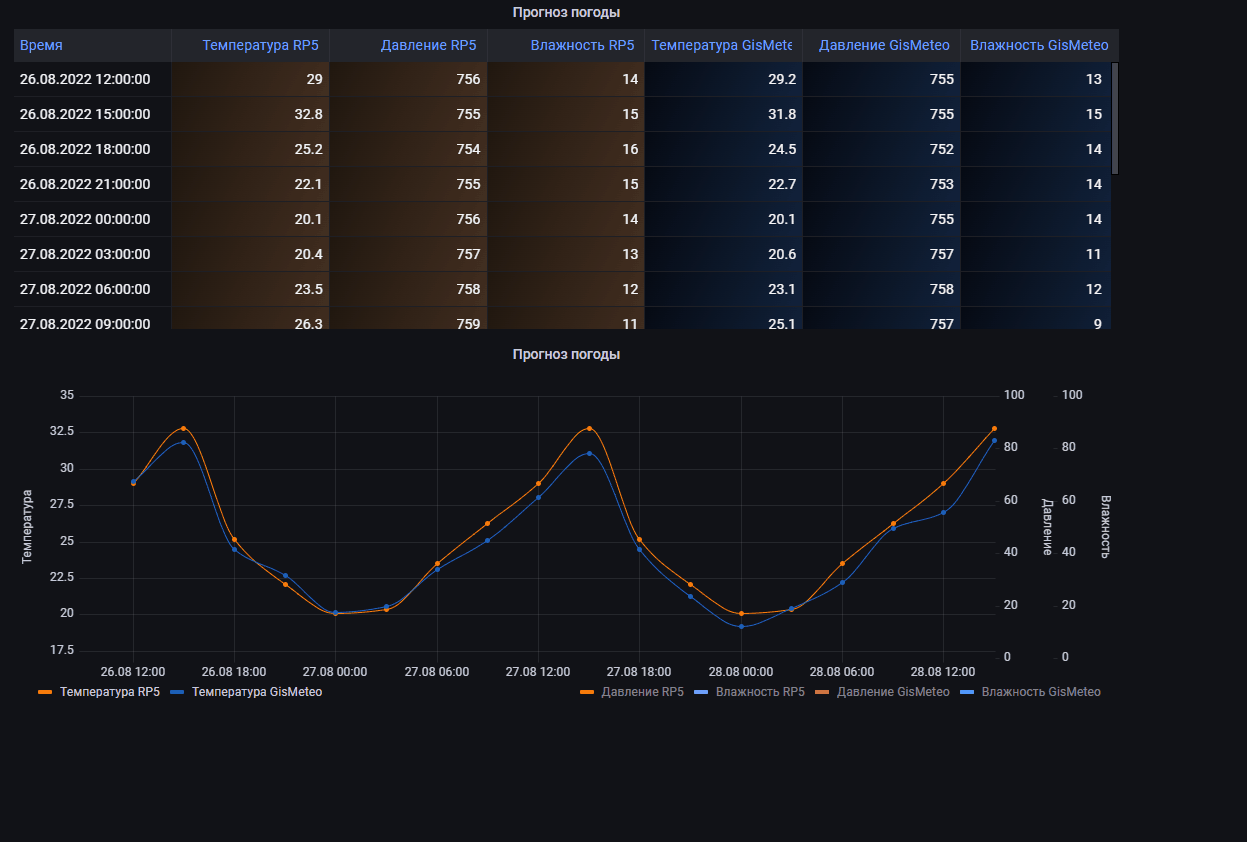
Task: Sort table by the "Время" column header
Action: [42, 45]
